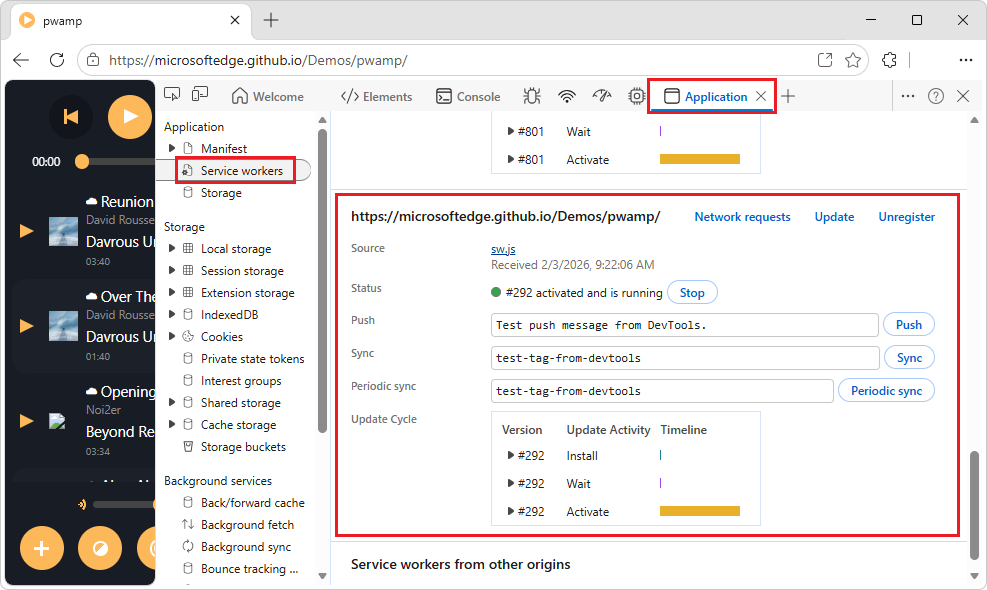The height and width of the screenshot is (590, 987).
Task: Click the open-in-app icon in address bar
Action: [825, 60]
